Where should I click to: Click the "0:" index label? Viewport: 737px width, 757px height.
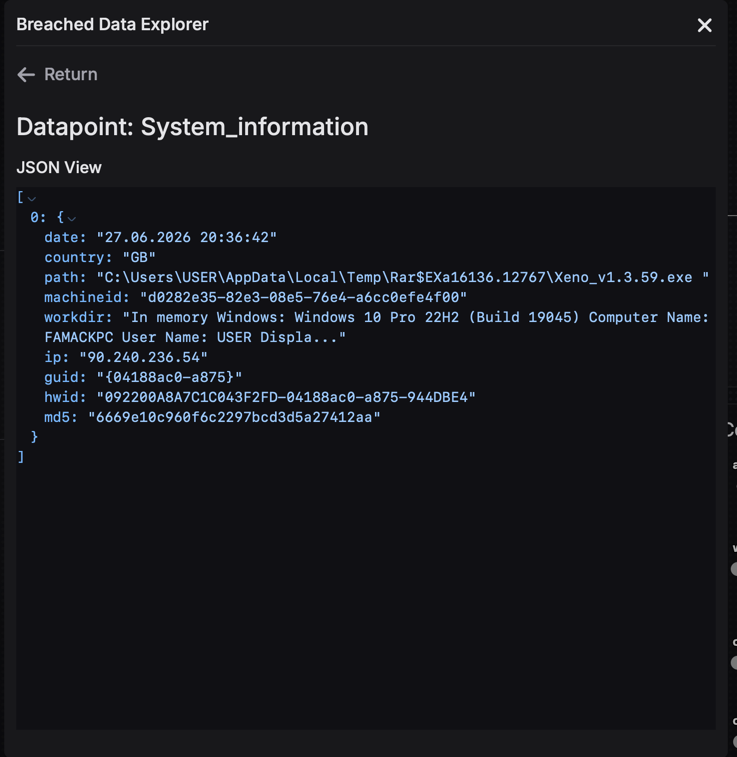tap(38, 217)
